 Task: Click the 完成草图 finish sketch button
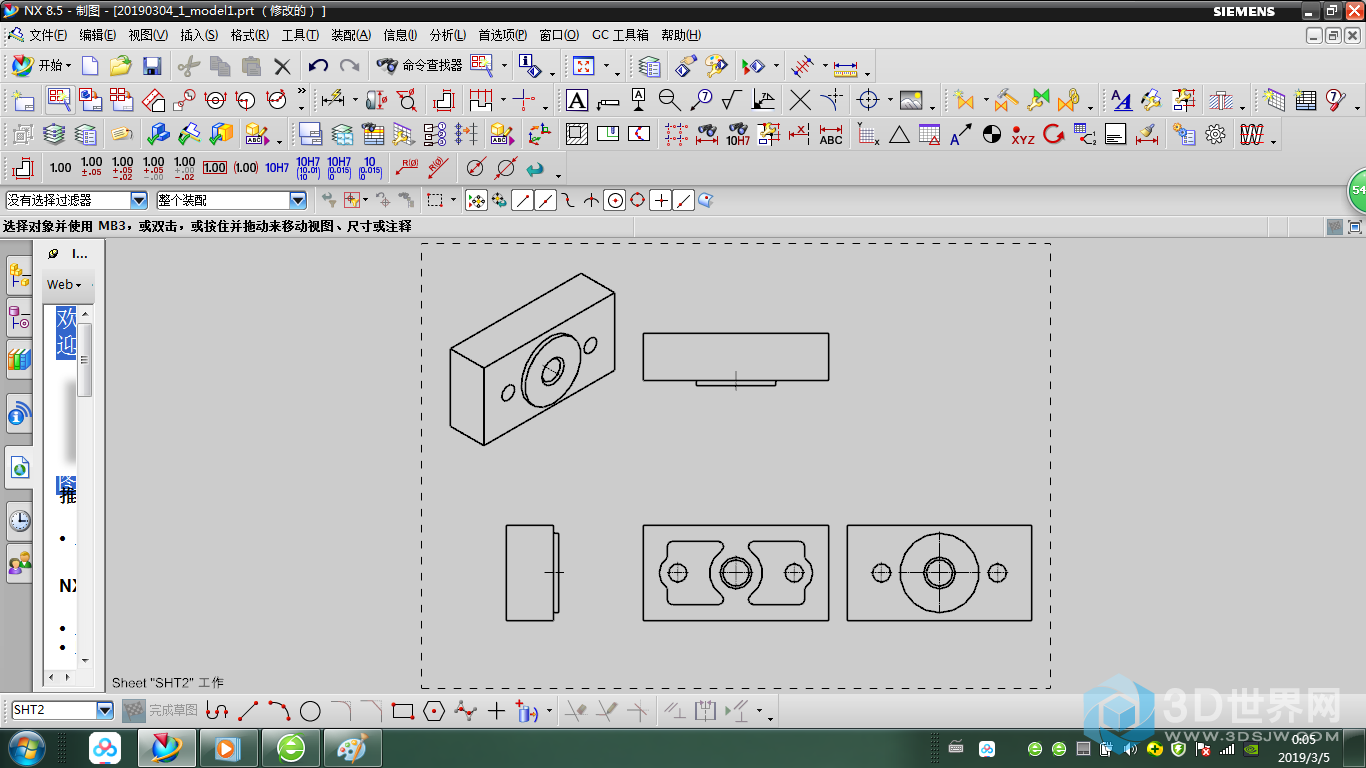tap(161, 711)
